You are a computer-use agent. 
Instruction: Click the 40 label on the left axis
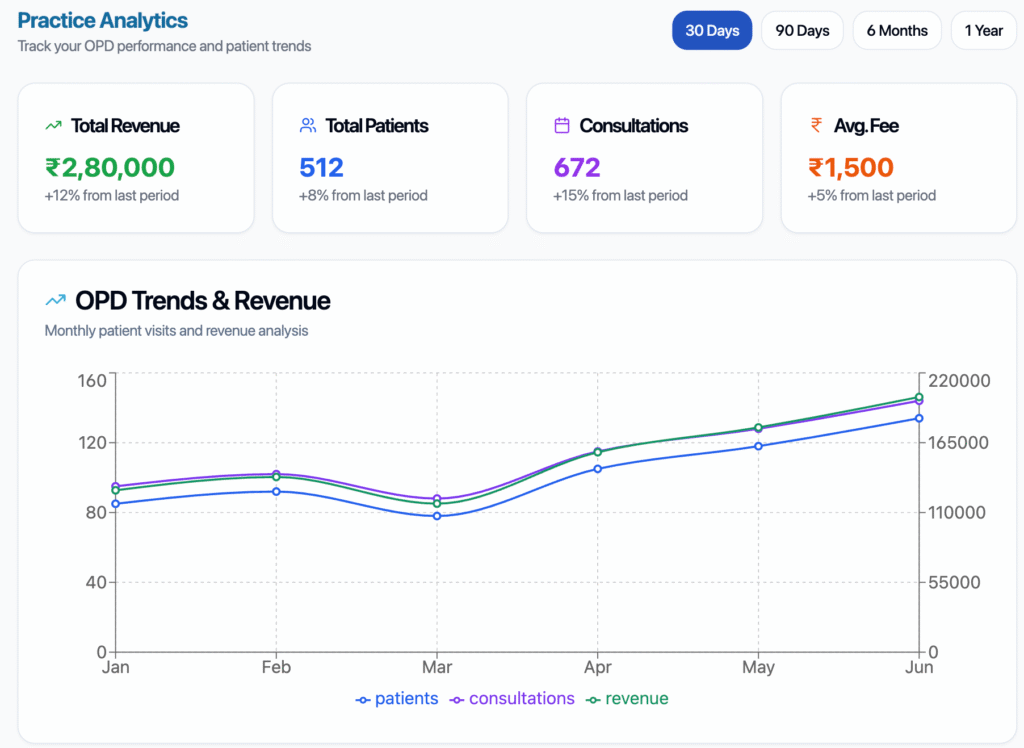click(x=96, y=582)
